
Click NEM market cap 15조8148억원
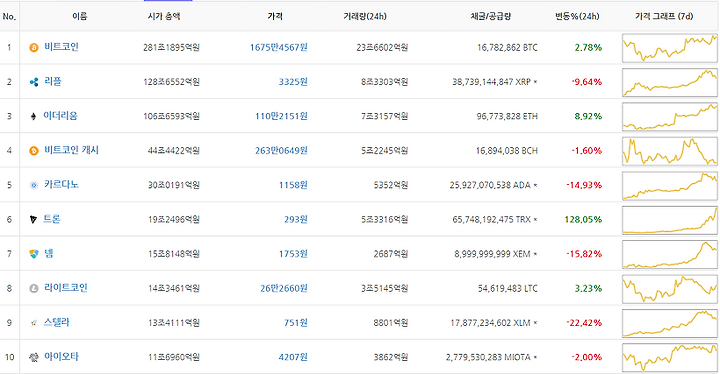coord(174,254)
